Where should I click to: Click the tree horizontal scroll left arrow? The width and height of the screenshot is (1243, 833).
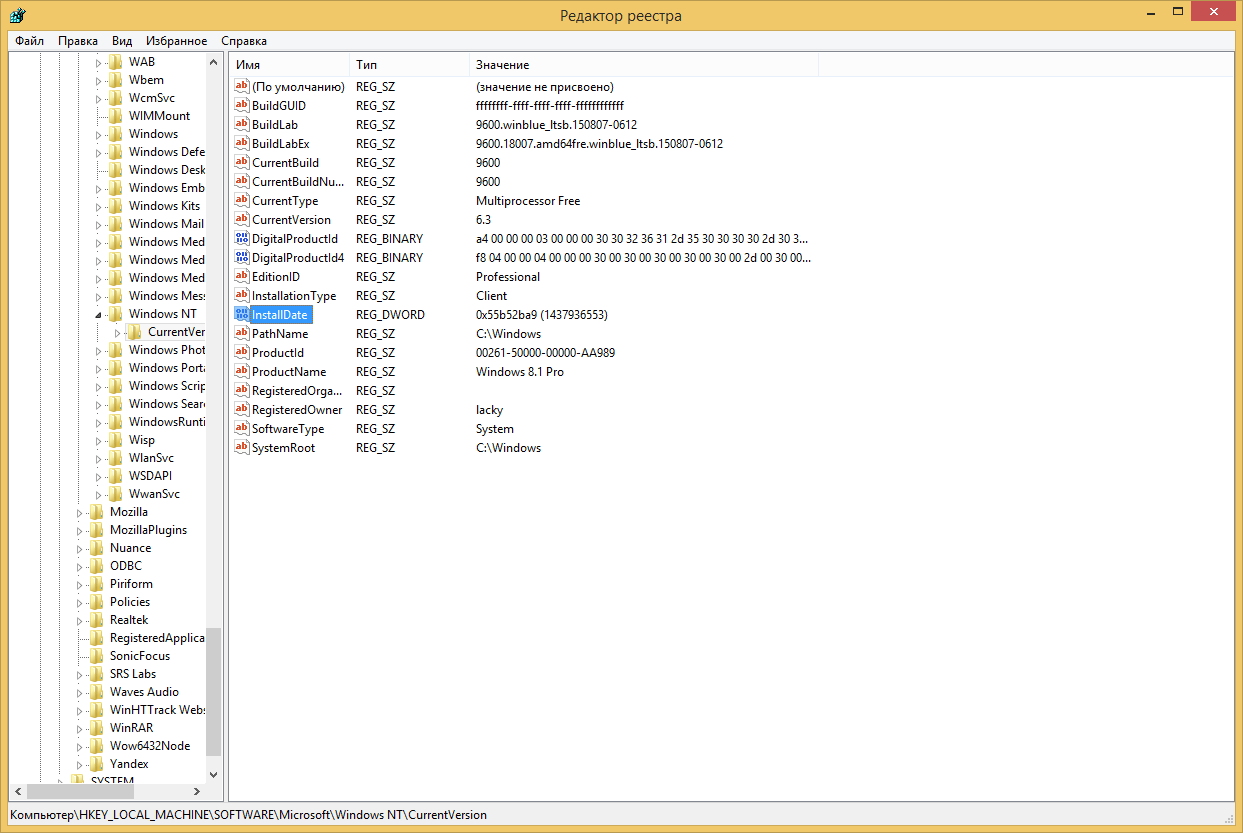(x=17, y=791)
